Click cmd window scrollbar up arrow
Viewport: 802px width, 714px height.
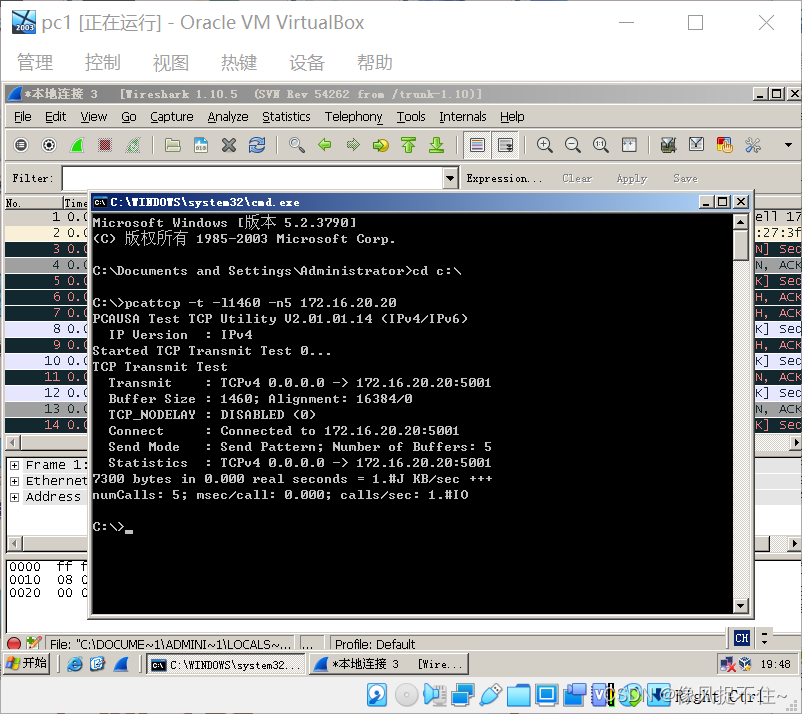[x=741, y=222]
